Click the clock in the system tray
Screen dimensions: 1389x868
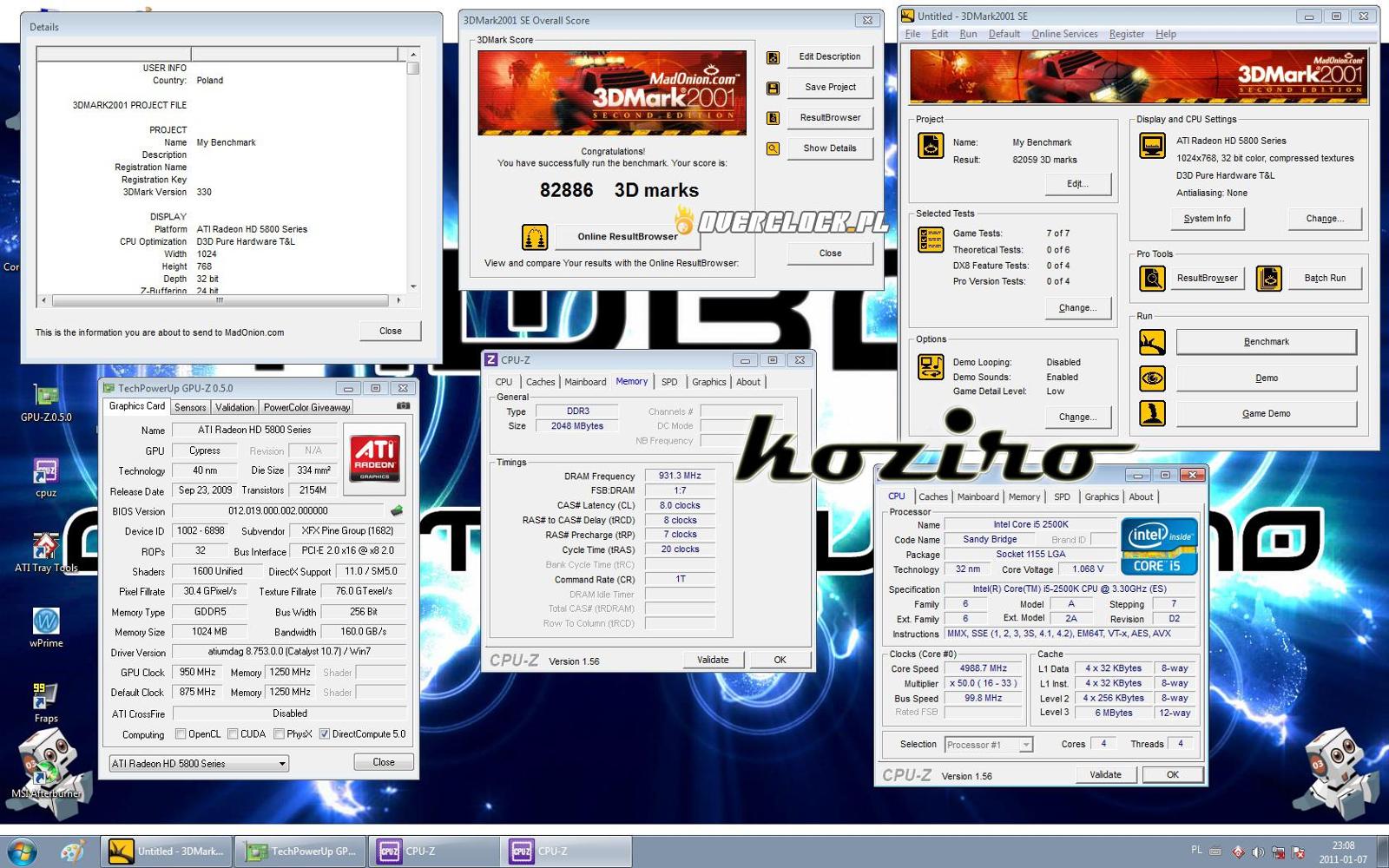point(1343,852)
